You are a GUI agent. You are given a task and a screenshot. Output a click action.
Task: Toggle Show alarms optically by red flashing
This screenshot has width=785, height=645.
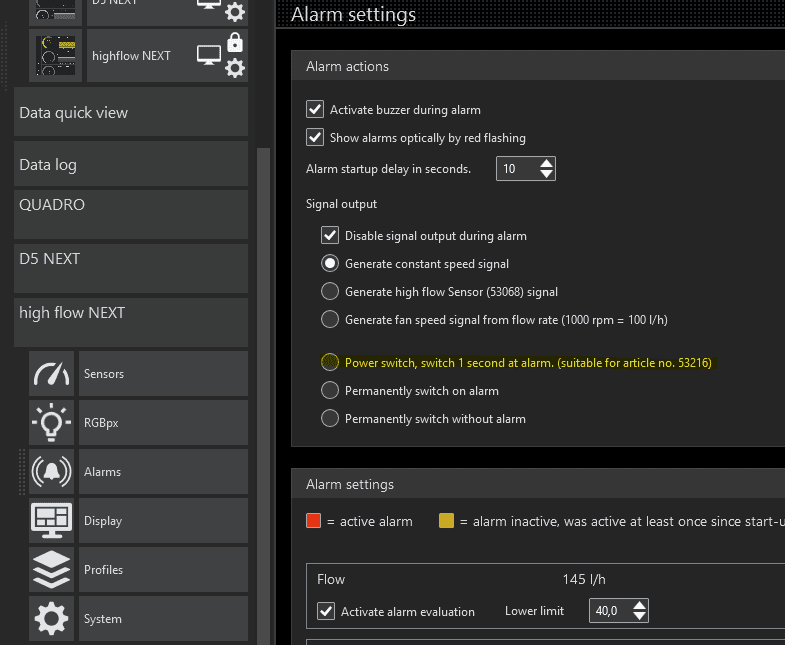tap(315, 137)
